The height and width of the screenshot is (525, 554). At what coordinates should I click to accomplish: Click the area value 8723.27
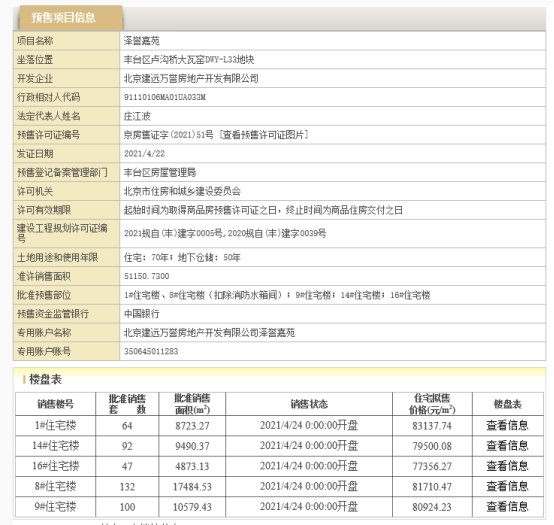point(192,426)
